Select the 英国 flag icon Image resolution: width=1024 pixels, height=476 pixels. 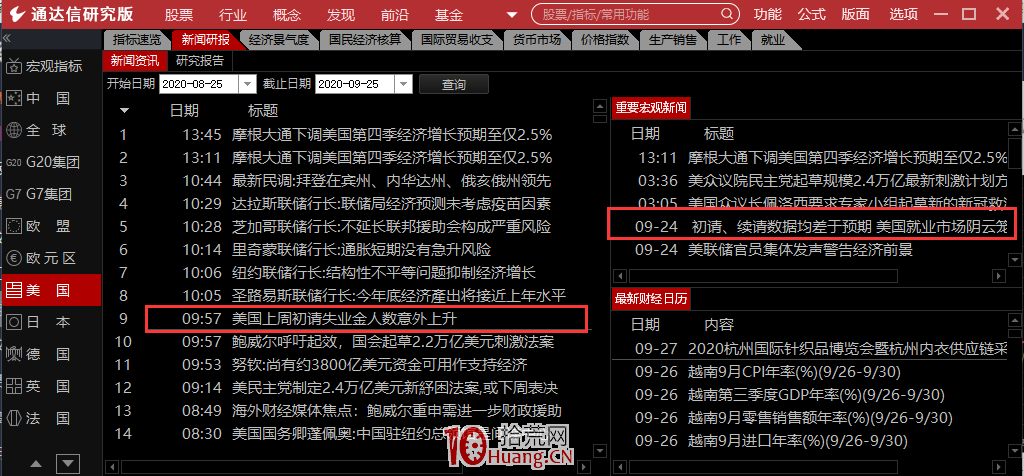(x=14, y=387)
